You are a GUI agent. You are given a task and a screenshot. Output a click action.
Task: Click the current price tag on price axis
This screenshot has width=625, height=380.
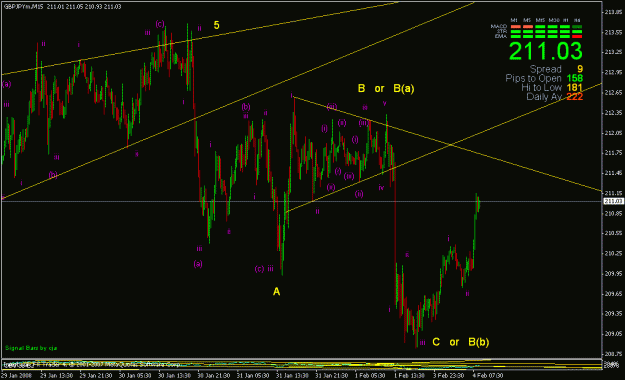tap(613, 201)
